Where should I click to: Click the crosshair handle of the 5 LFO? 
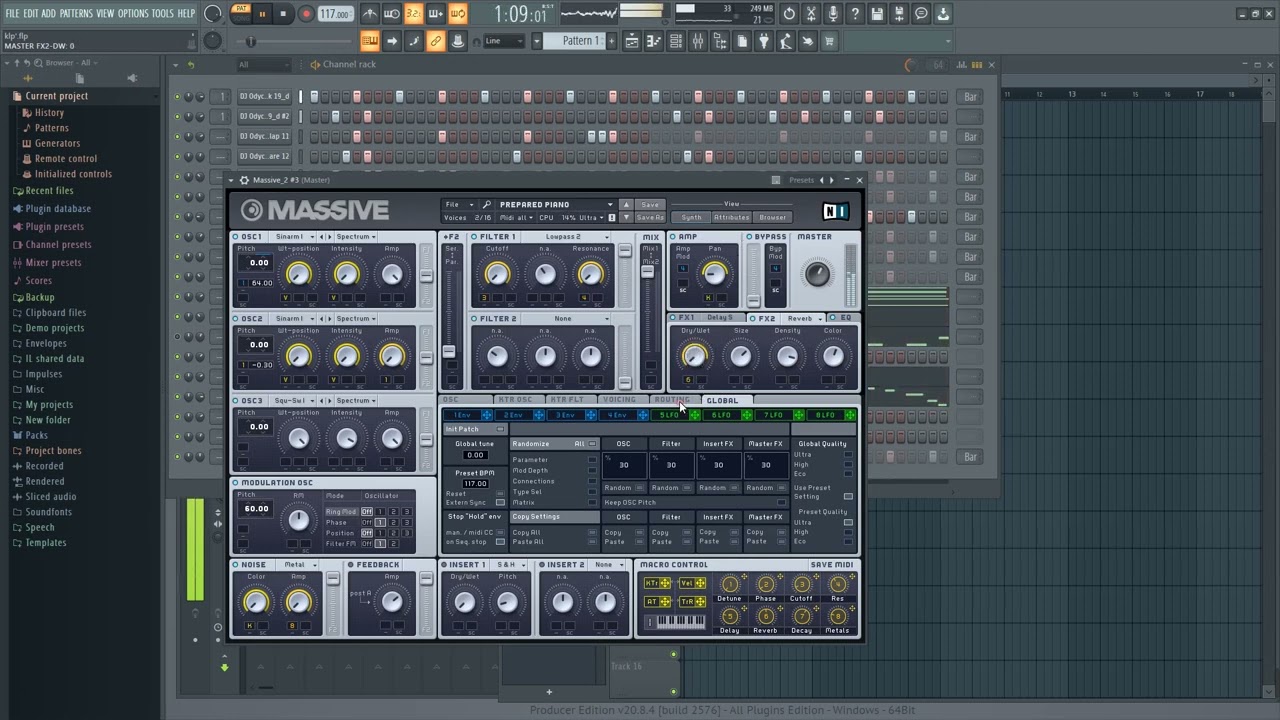tap(695, 415)
